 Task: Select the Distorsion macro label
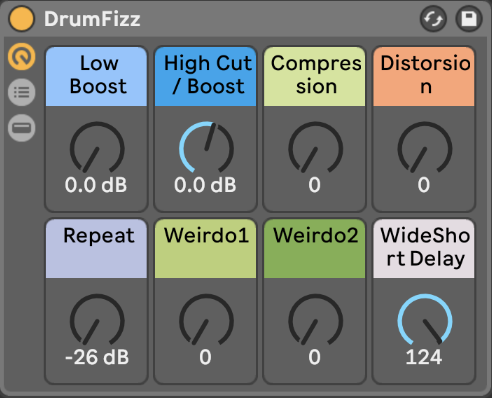424,77
